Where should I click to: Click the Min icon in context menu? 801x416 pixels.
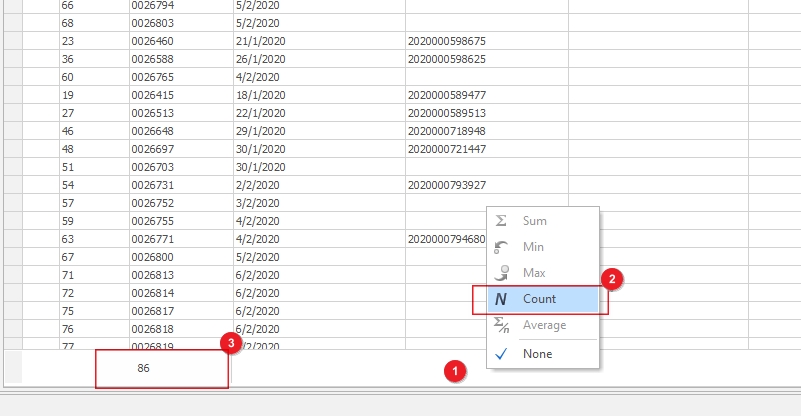pyautogui.click(x=502, y=246)
